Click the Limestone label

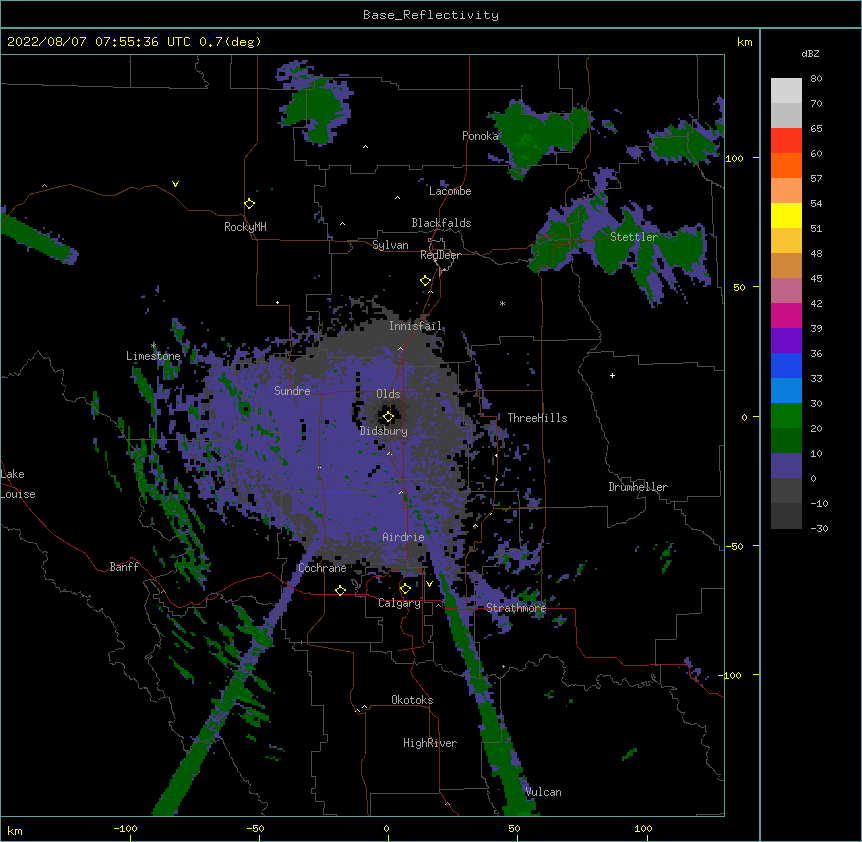point(153,356)
